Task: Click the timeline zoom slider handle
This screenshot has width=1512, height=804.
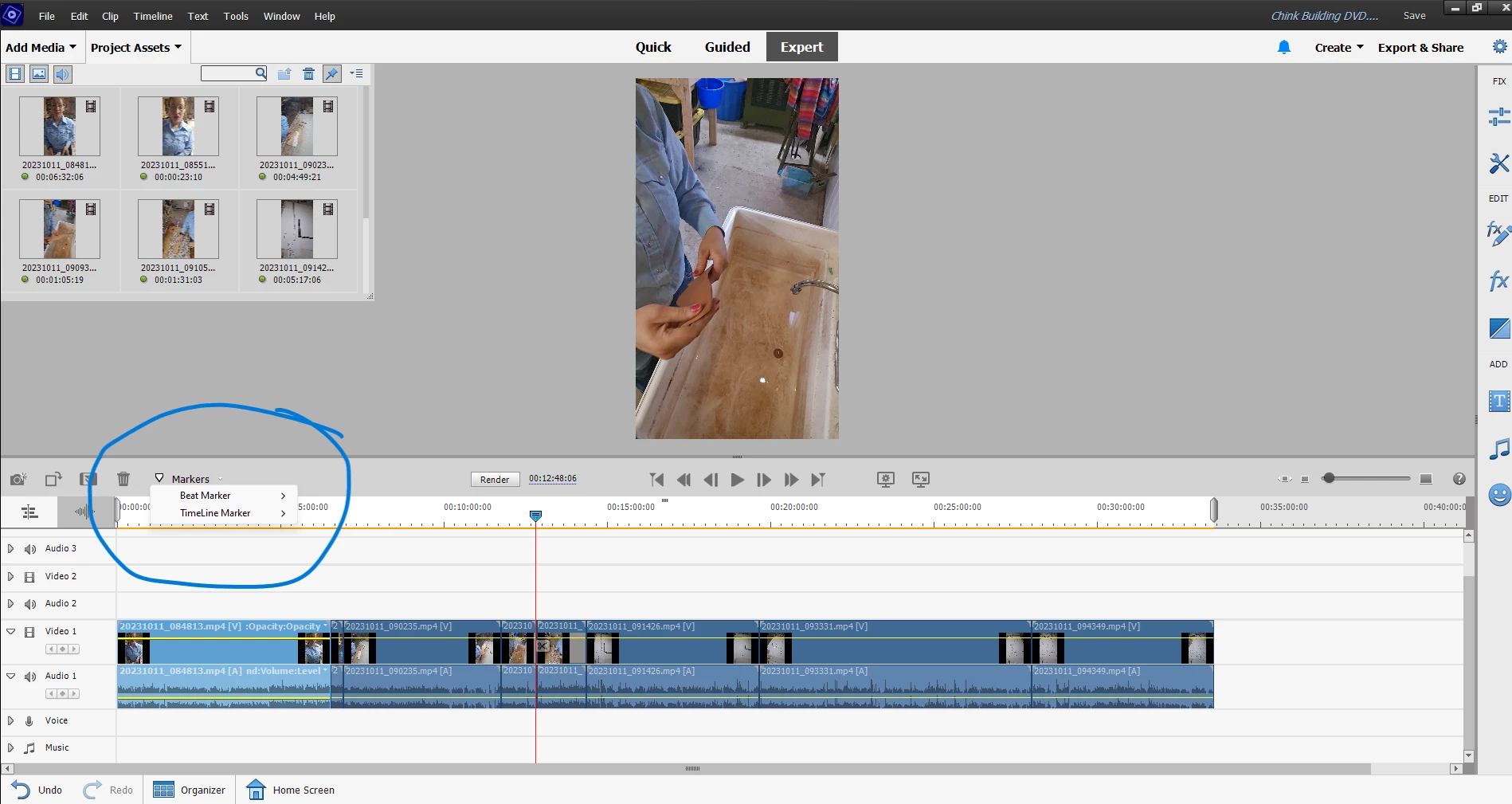Action: [x=1328, y=479]
